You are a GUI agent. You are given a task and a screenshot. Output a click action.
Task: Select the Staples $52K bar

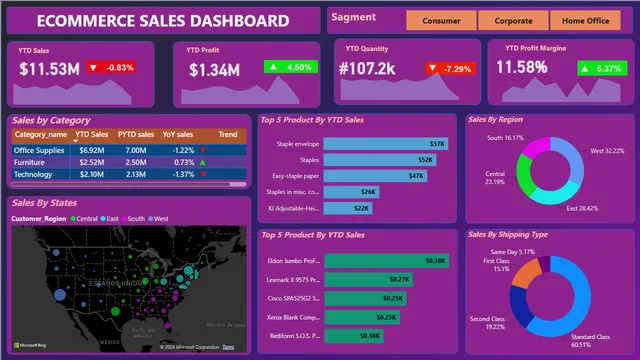pos(380,160)
